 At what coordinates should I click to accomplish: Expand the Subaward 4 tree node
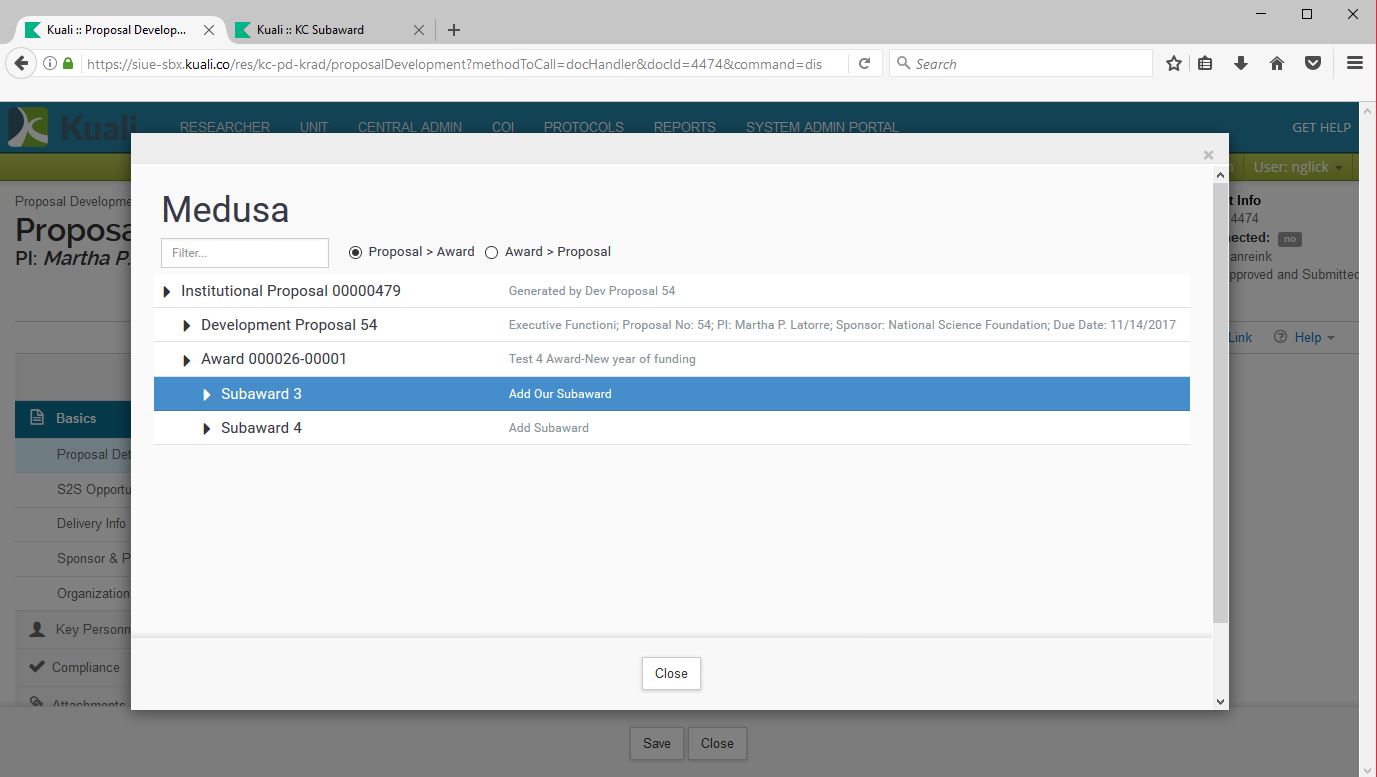(x=207, y=429)
